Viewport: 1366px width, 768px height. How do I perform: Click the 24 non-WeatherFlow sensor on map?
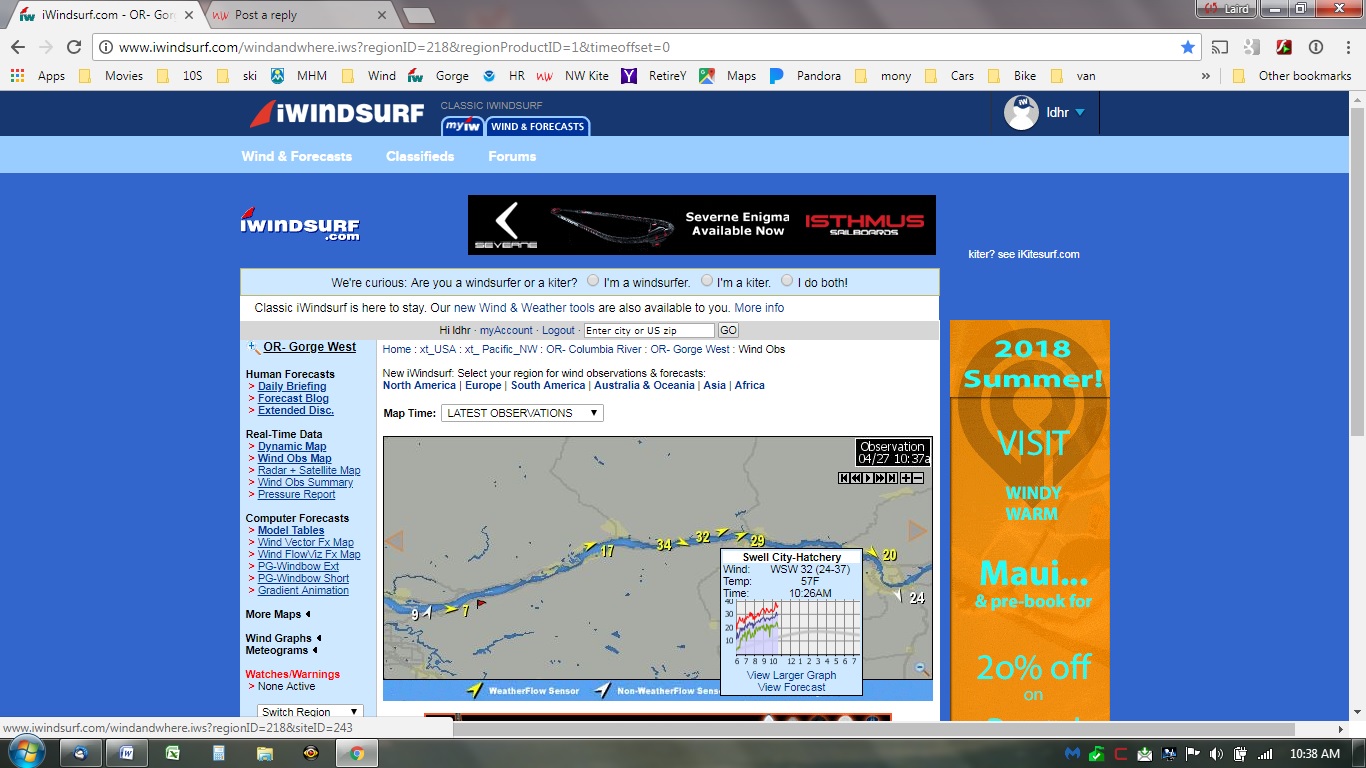[x=916, y=598]
